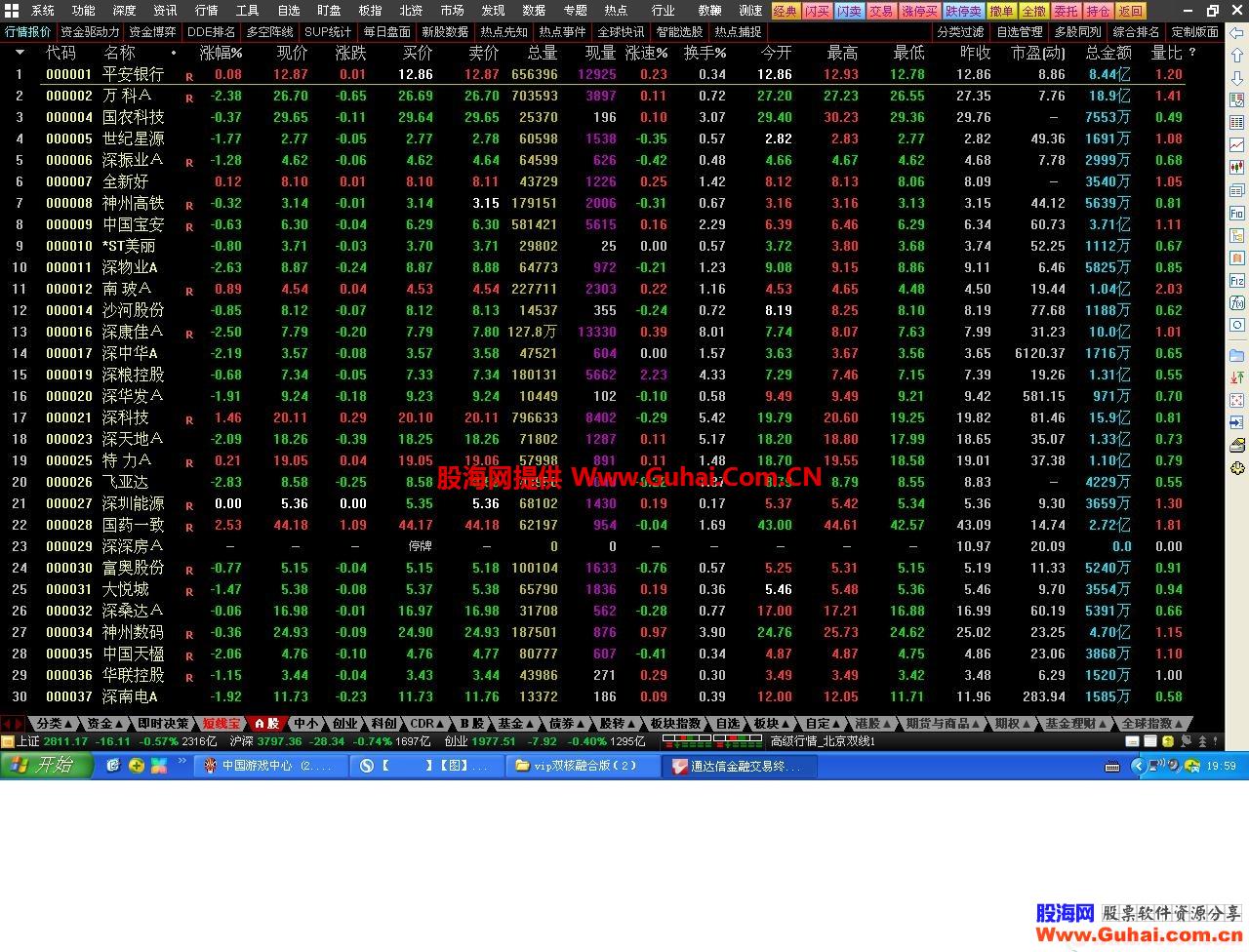Screen dimensions: 1249x952
Task: Select the 平安银行 stock row name
Action: click(x=133, y=74)
